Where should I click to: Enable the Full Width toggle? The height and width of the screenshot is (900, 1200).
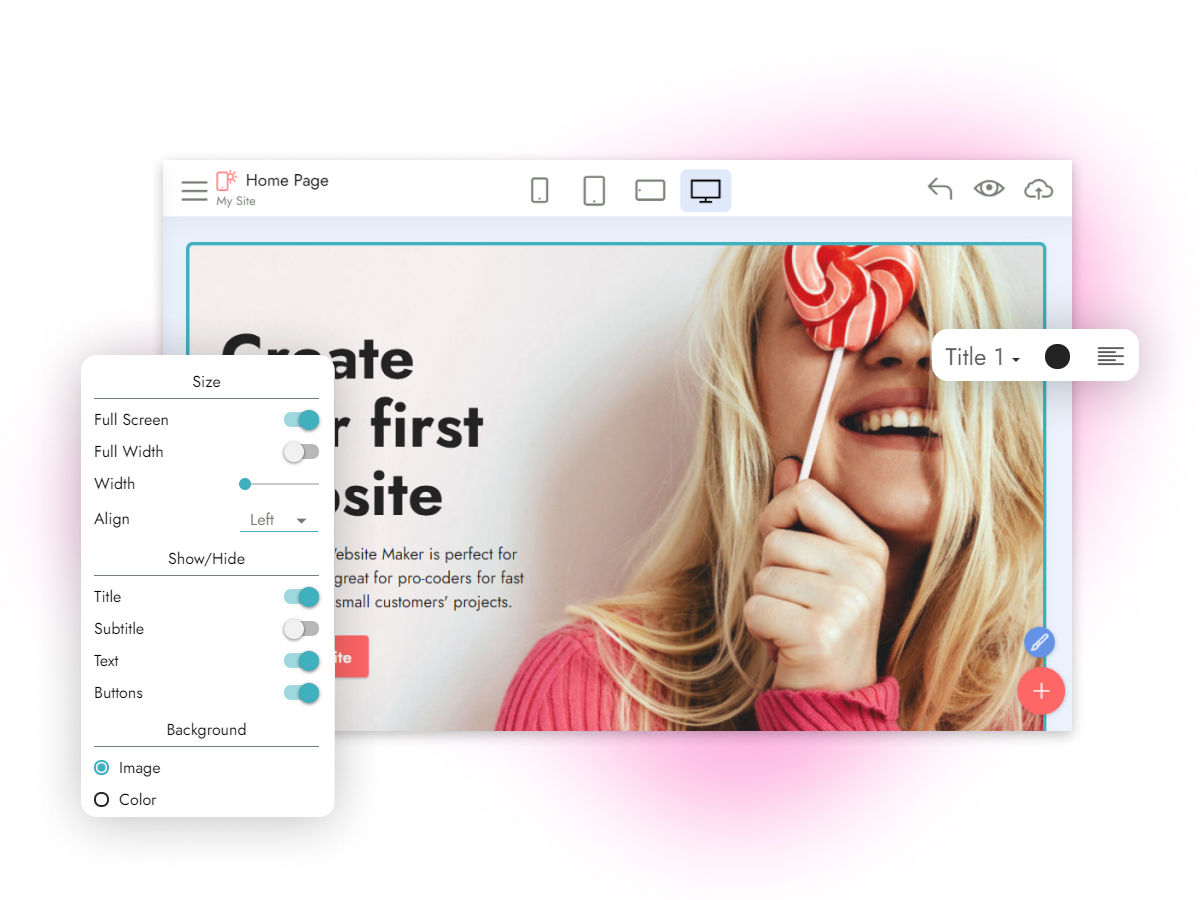pyautogui.click(x=301, y=452)
